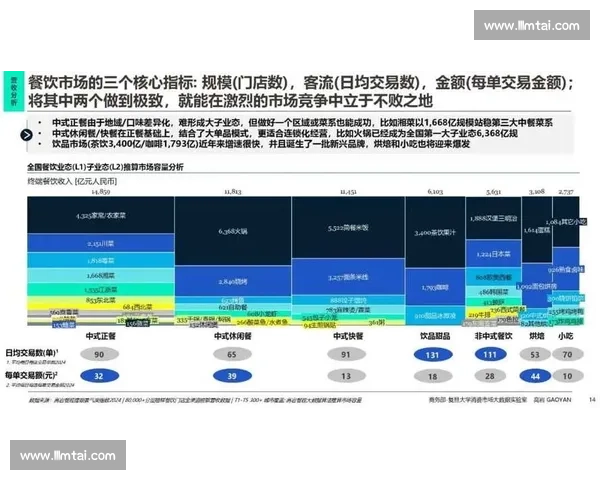Select the grey 90 daily transactions bubble

click(98, 354)
